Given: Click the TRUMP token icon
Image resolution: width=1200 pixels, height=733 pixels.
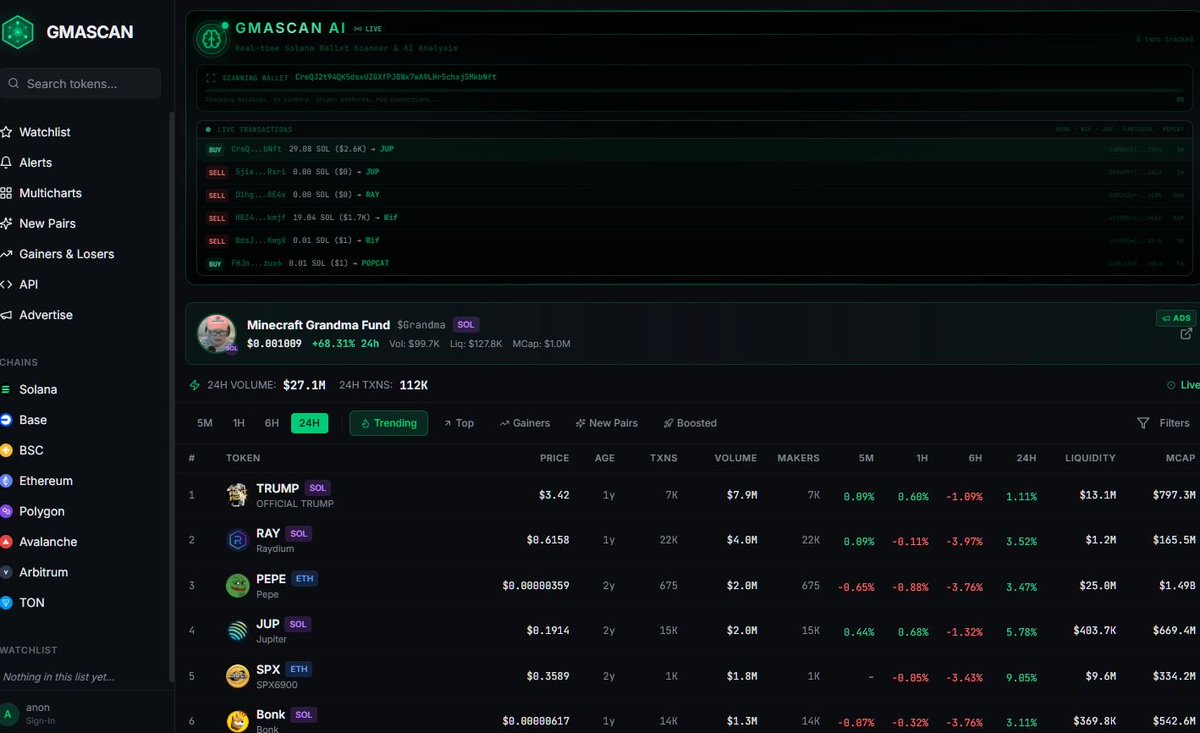Looking at the screenshot, I should coord(237,495).
